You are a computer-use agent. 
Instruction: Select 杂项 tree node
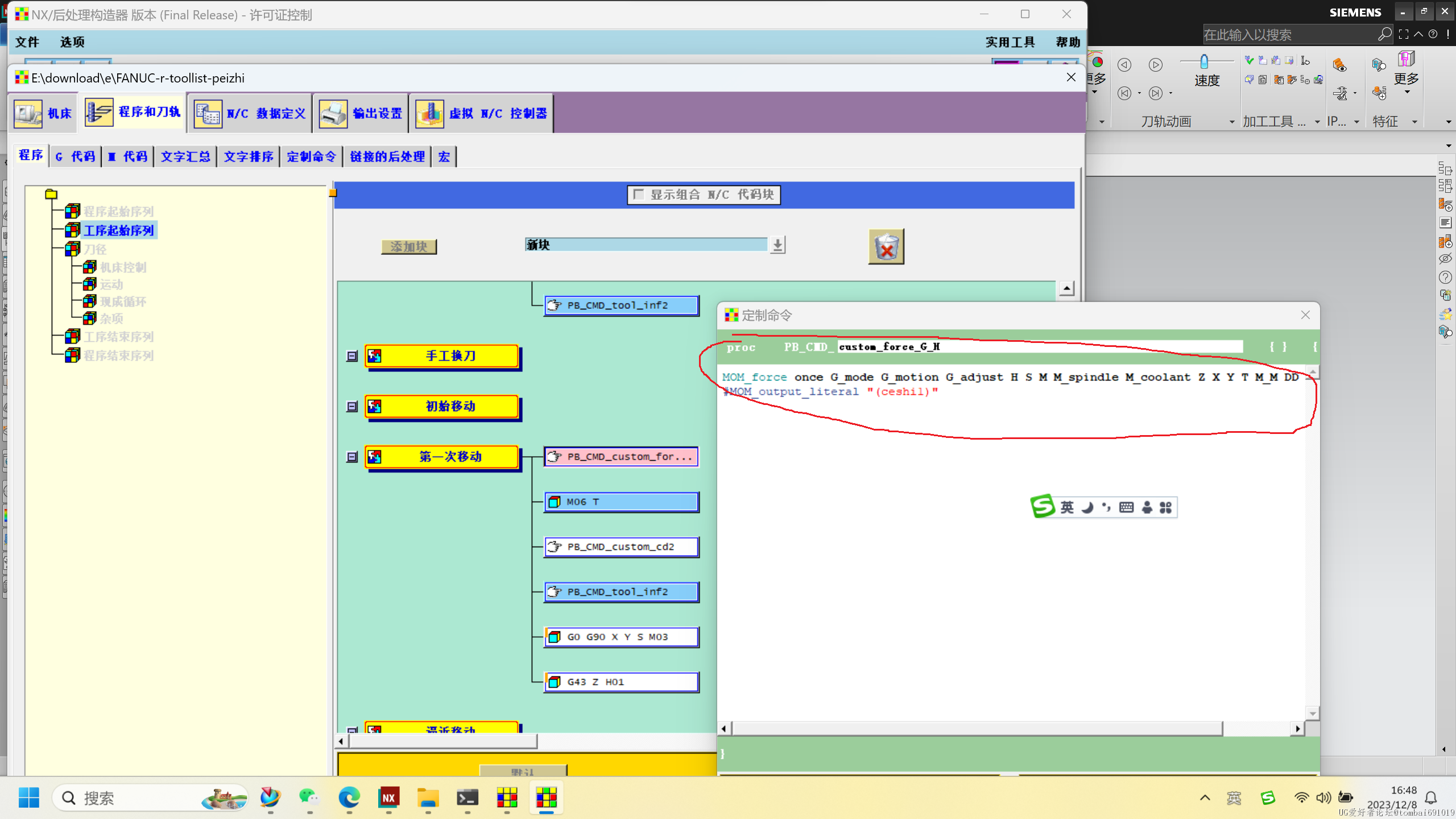(x=111, y=318)
